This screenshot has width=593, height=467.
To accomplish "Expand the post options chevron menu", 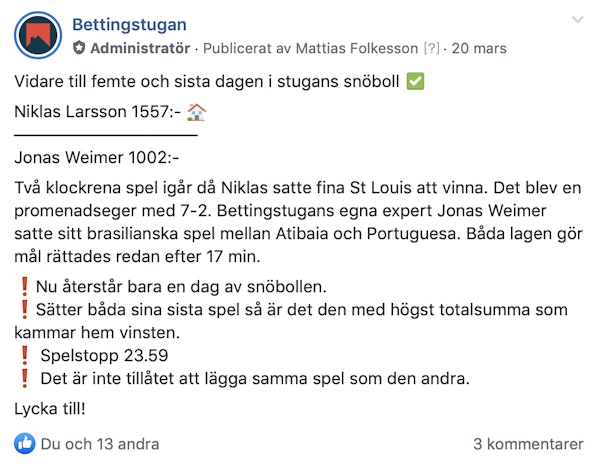I will point(577,20).
